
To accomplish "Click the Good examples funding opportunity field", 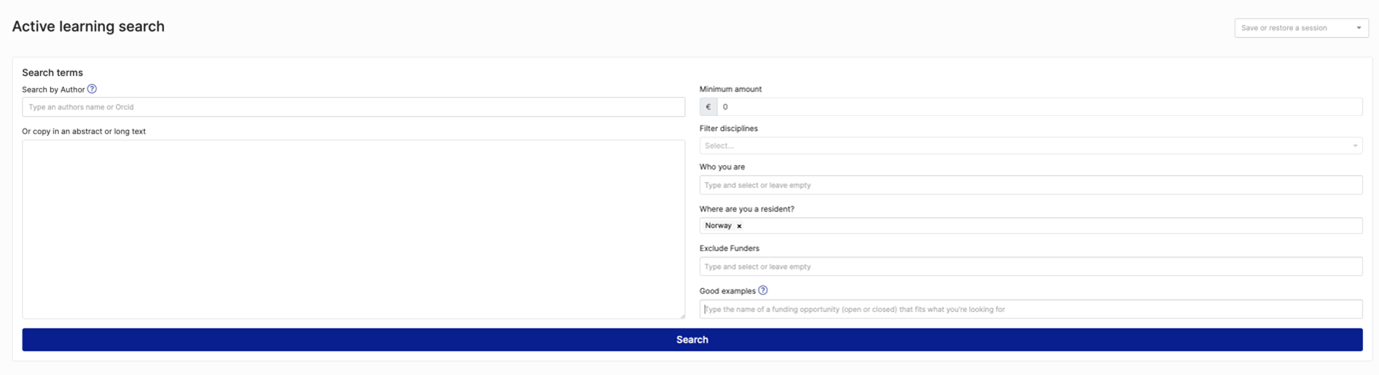I will pos(1030,309).
